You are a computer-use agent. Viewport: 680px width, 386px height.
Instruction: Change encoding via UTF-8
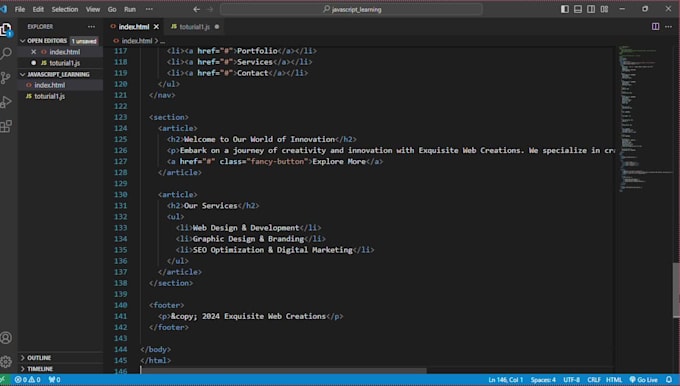point(571,380)
